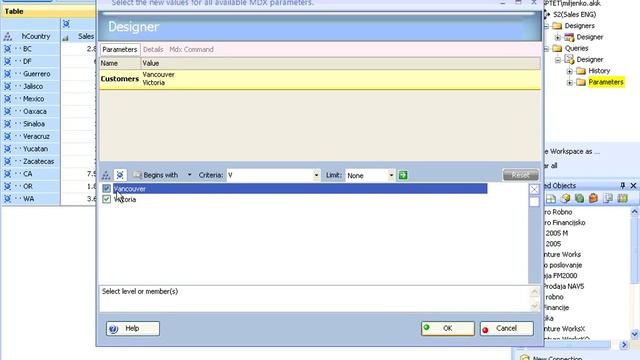Select S2(Sales ENG) in the workspace tree
Screen dimensions: 640x360
pyautogui.click(x=574, y=15)
